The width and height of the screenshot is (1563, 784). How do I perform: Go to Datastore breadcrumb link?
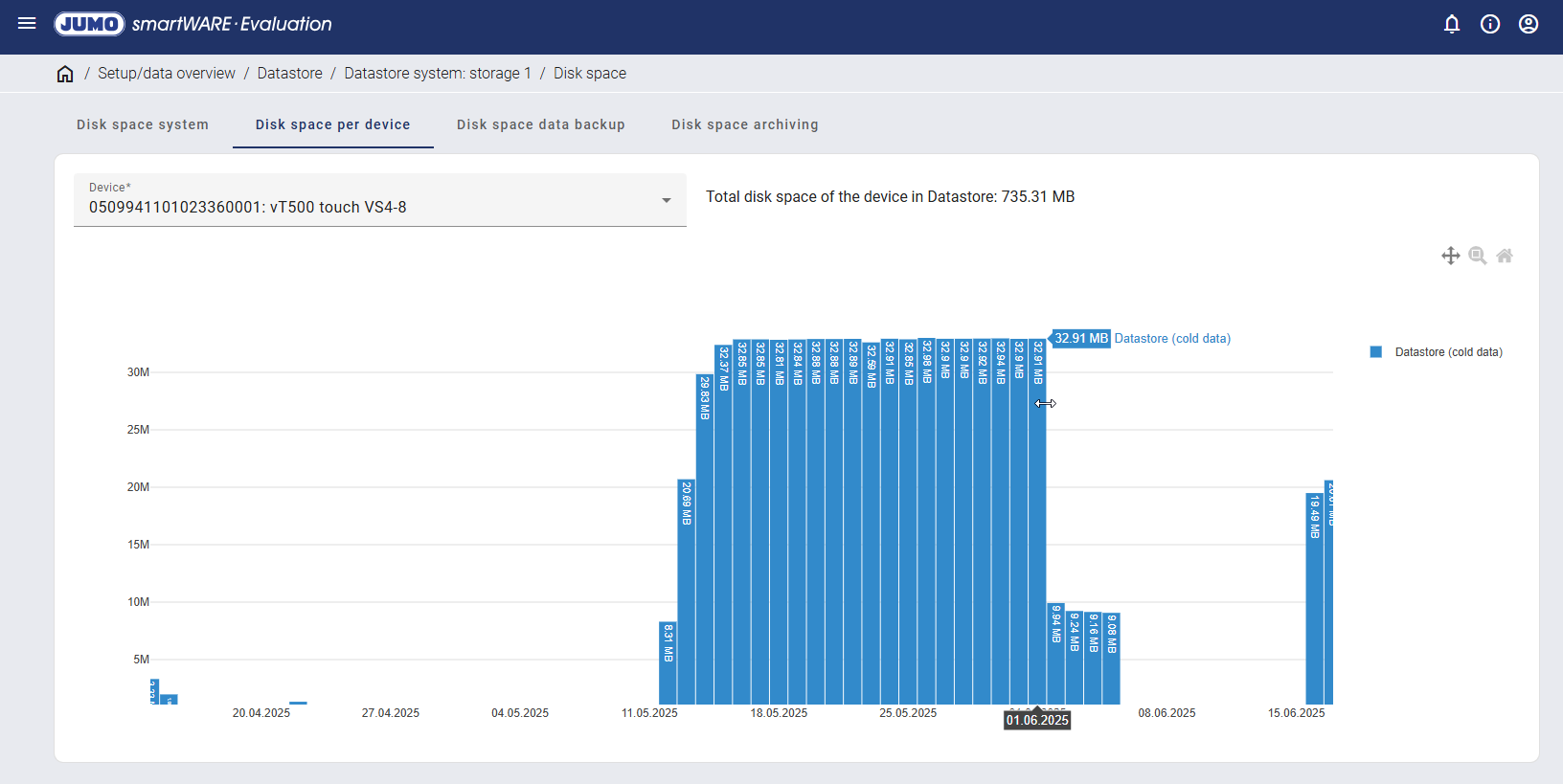[x=289, y=74]
